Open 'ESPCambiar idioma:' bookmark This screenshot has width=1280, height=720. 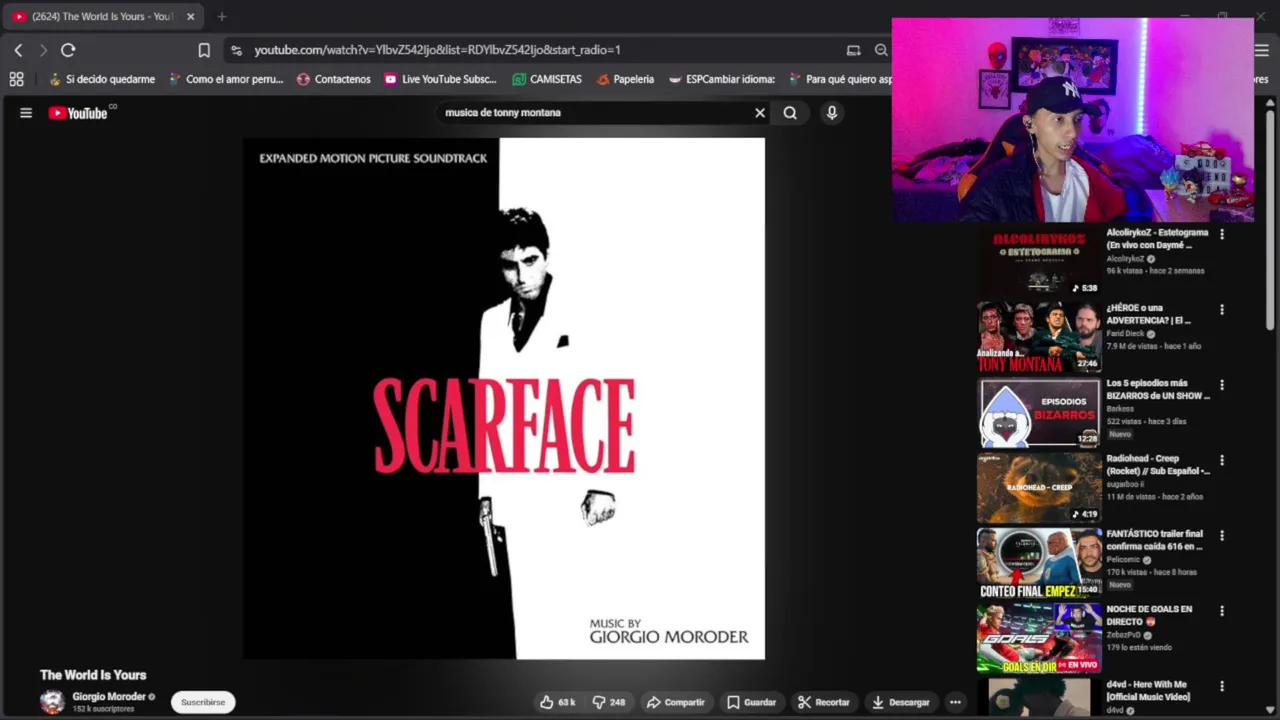[722, 79]
